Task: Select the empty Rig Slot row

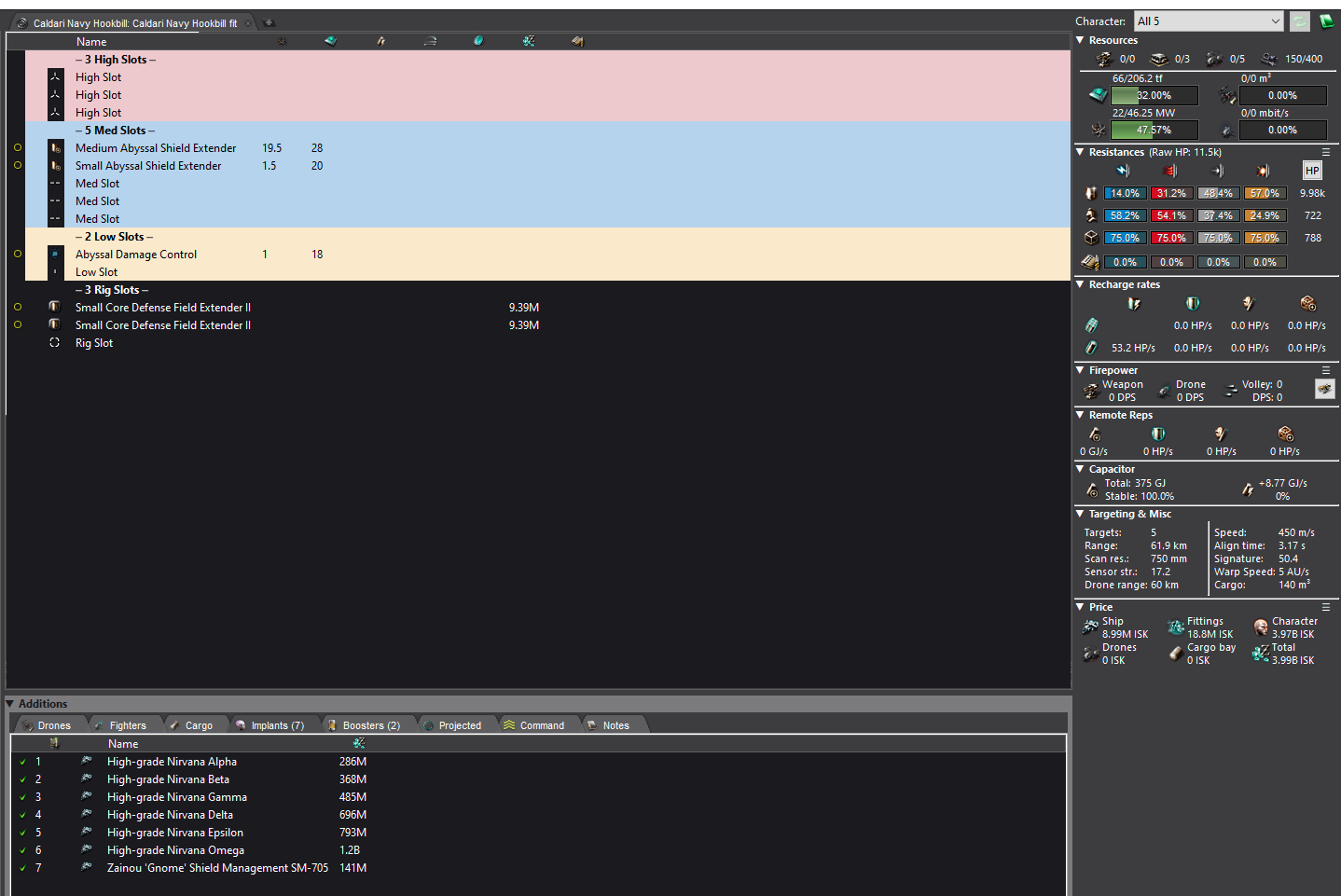Action: pos(538,343)
